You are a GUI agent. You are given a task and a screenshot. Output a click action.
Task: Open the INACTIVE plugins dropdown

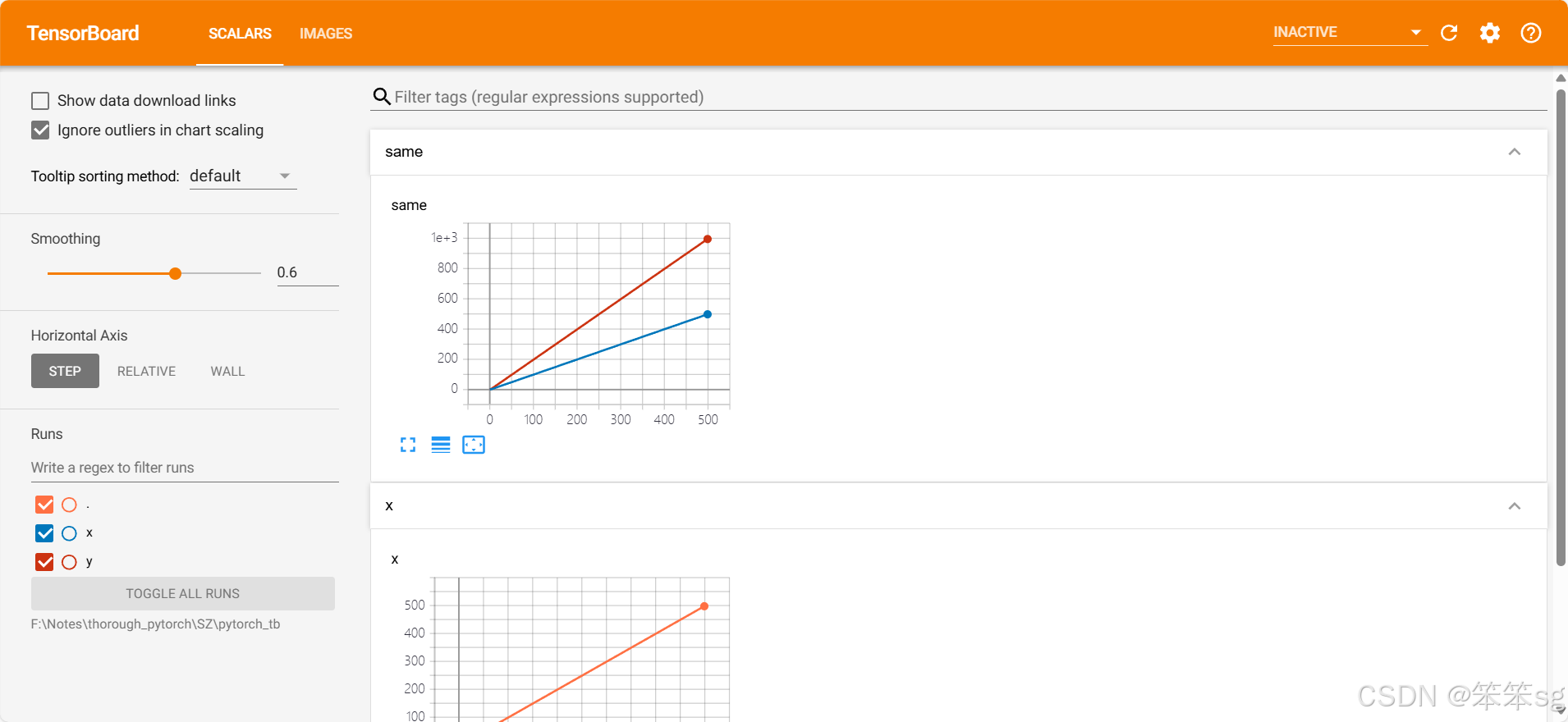1349,32
